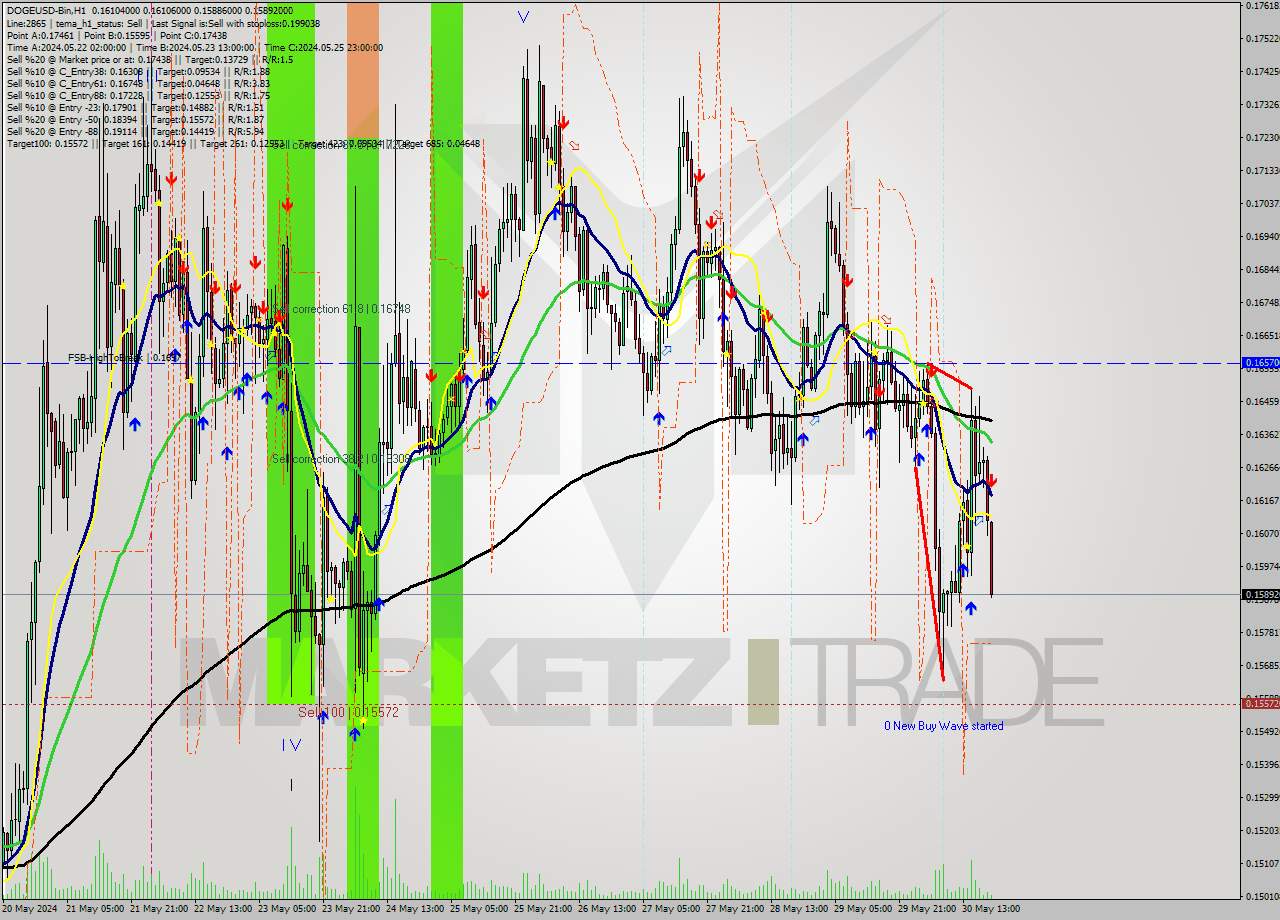
Task: Select 'Sell %10 @ Entry -23: 0.17901' line
Action: point(135,107)
